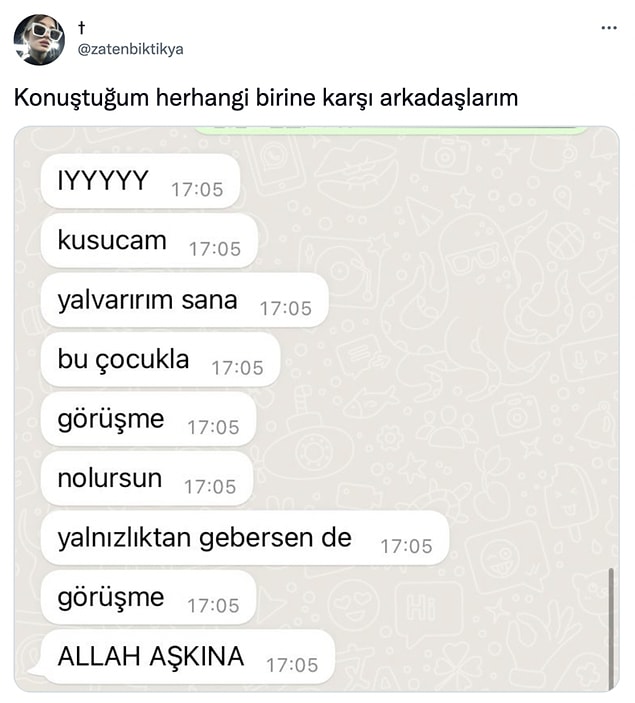The height and width of the screenshot is (703, 635).
Task: Select the first 'görüşme' message bubble
Action: point(148,419)
